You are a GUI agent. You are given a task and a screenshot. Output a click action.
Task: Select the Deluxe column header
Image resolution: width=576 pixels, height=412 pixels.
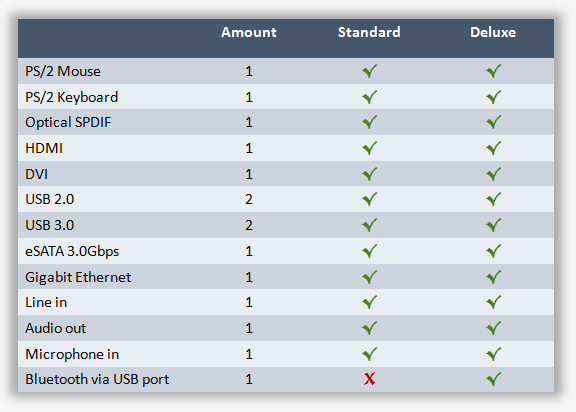click(493, 32)
